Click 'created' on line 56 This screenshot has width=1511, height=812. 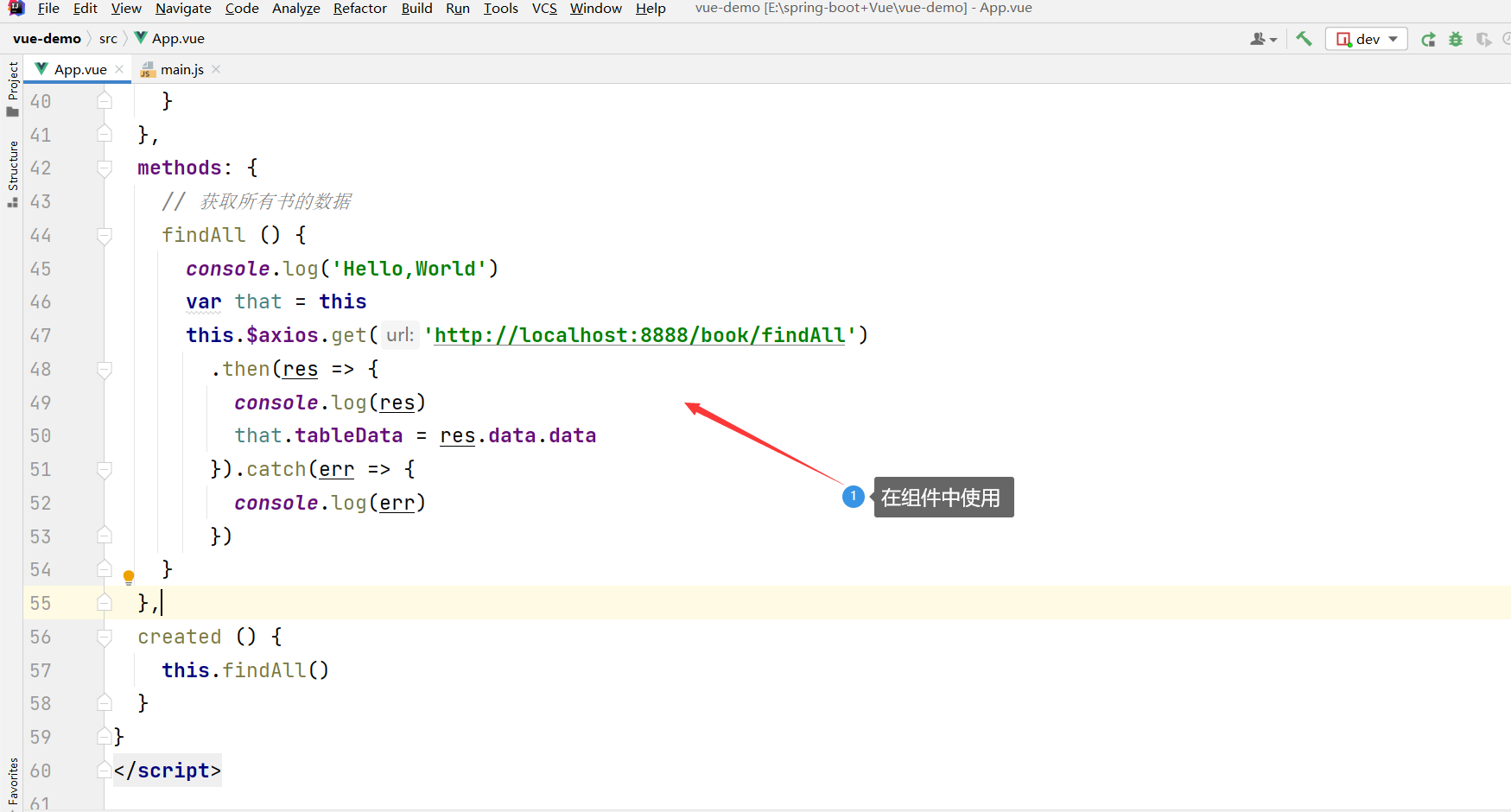tap(180, 637)
